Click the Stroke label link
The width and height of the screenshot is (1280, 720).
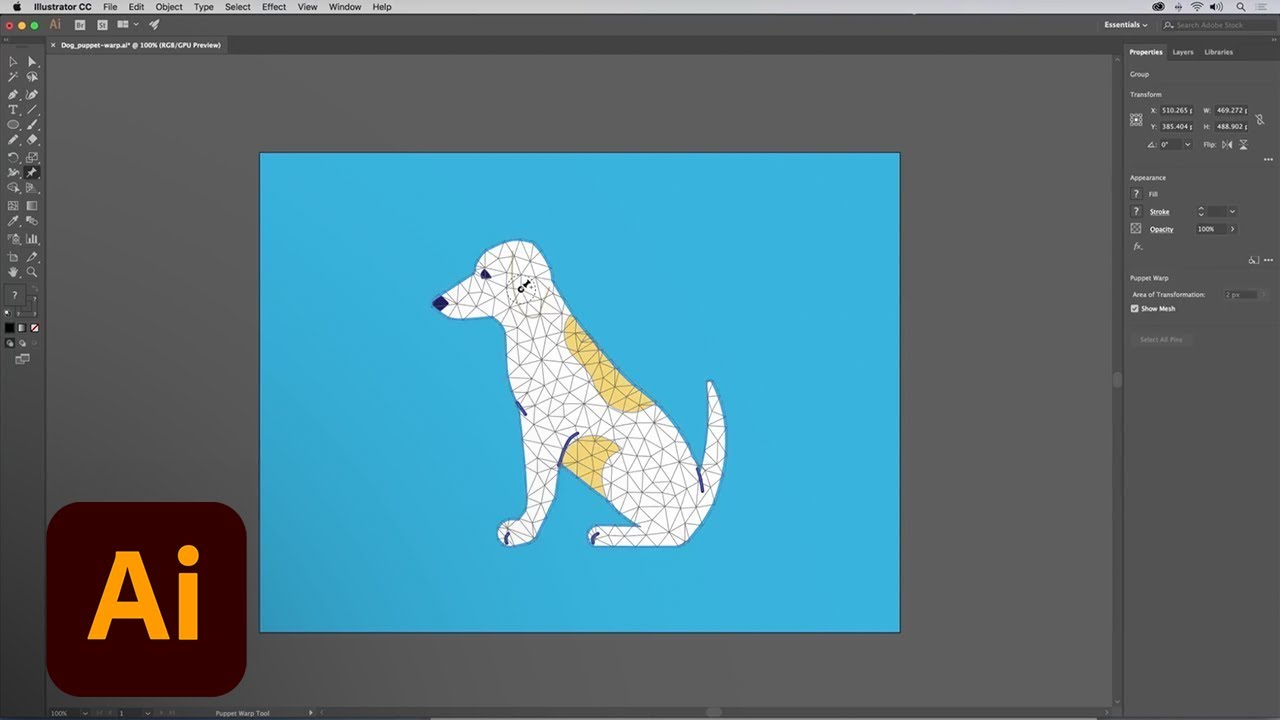click(1159, 211)
